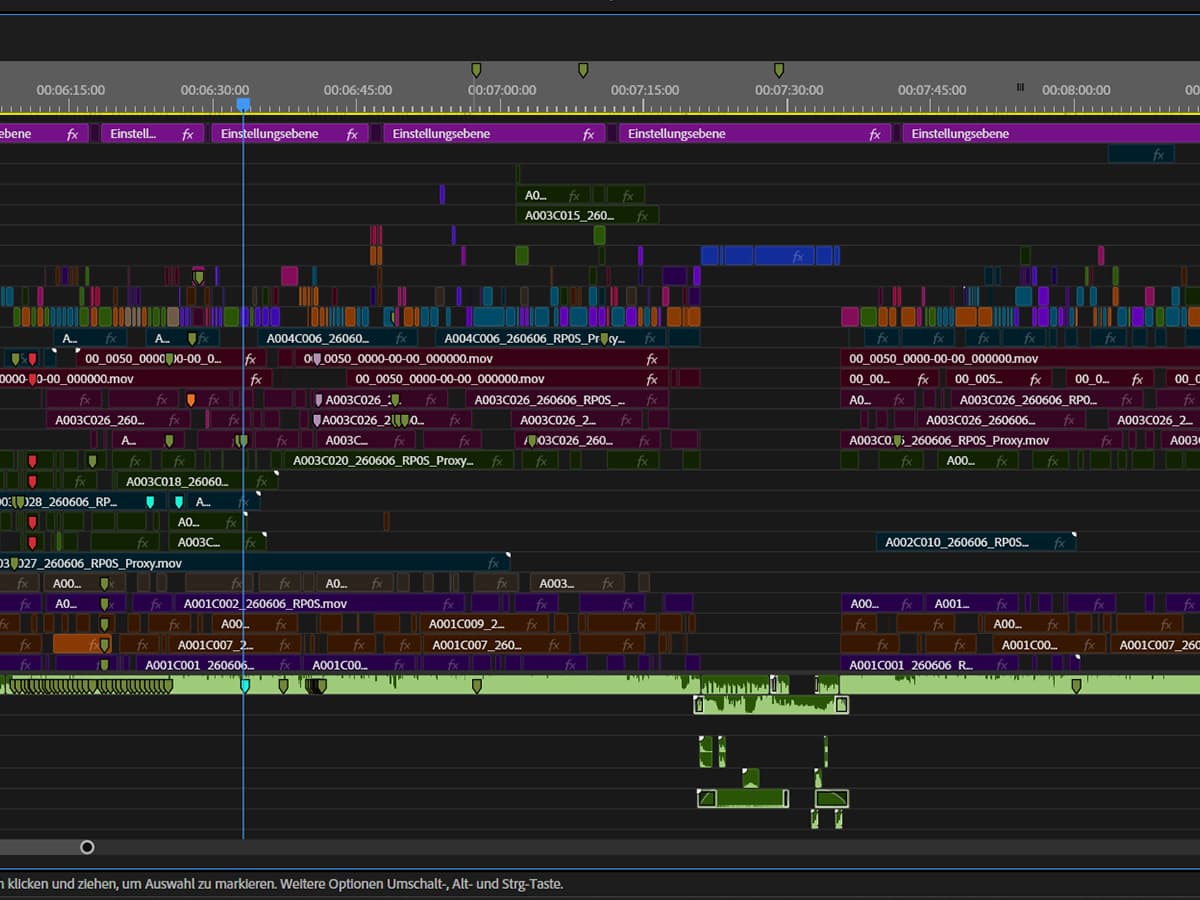The height and width of the screenshot is (900, 1200).
Task: Click the blue playhead handle on the time ruler
Action: point(243,104)
